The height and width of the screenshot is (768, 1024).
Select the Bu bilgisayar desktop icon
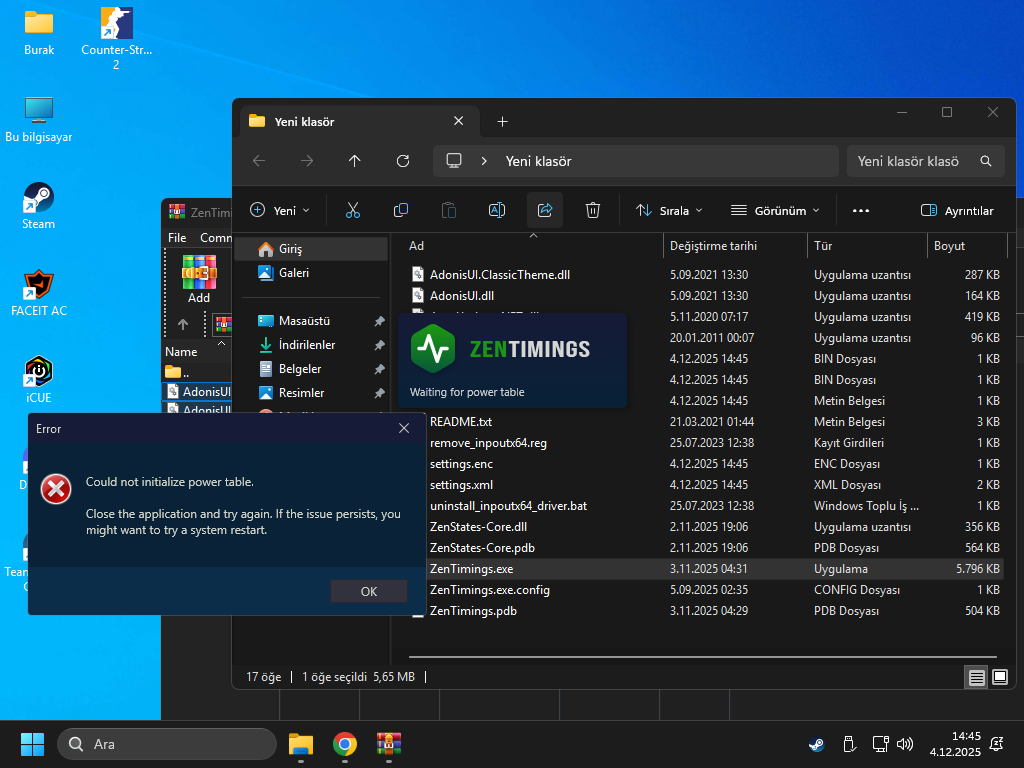tap(39, 120)
